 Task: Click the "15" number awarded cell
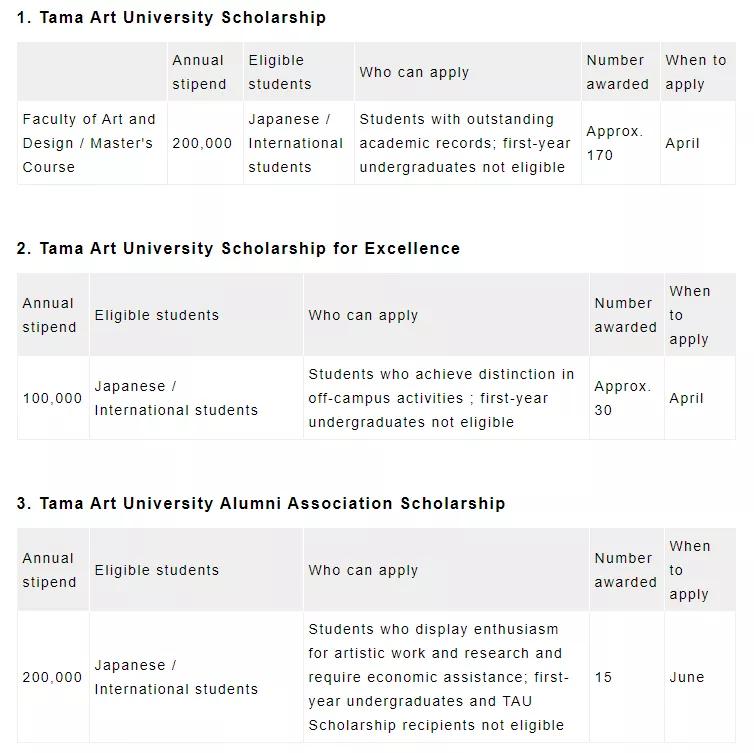click(x=603, y=677)
